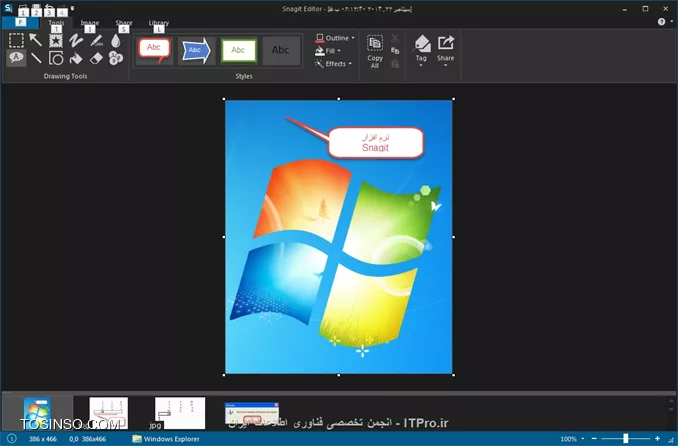The height and width of the screenshot is (446, 678).
Task: Select the Fill paint bucket tool
Action: pos(76,58)
